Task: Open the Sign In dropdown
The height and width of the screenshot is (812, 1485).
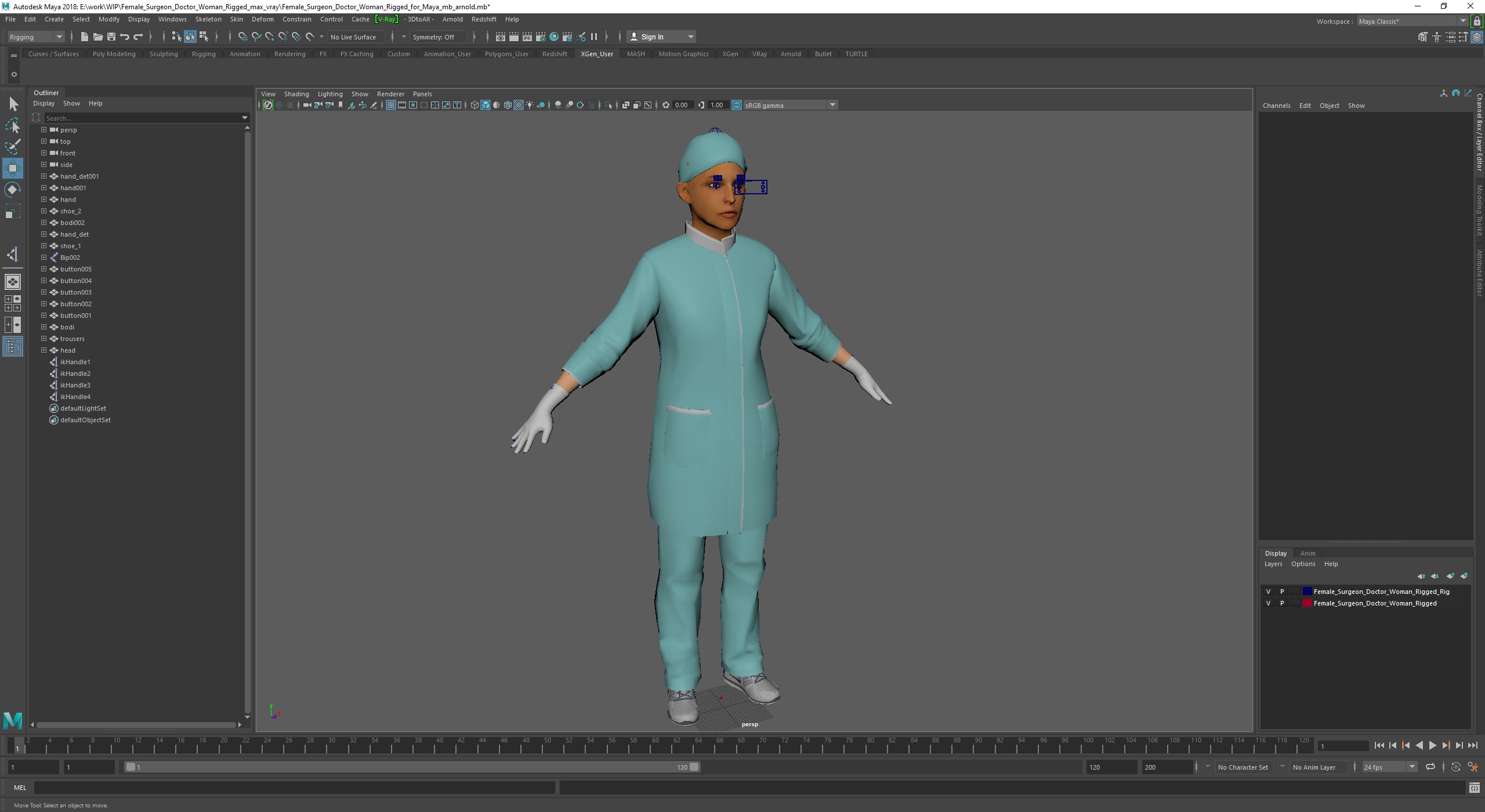Action: pyautogui.click(x=662, y=37)
